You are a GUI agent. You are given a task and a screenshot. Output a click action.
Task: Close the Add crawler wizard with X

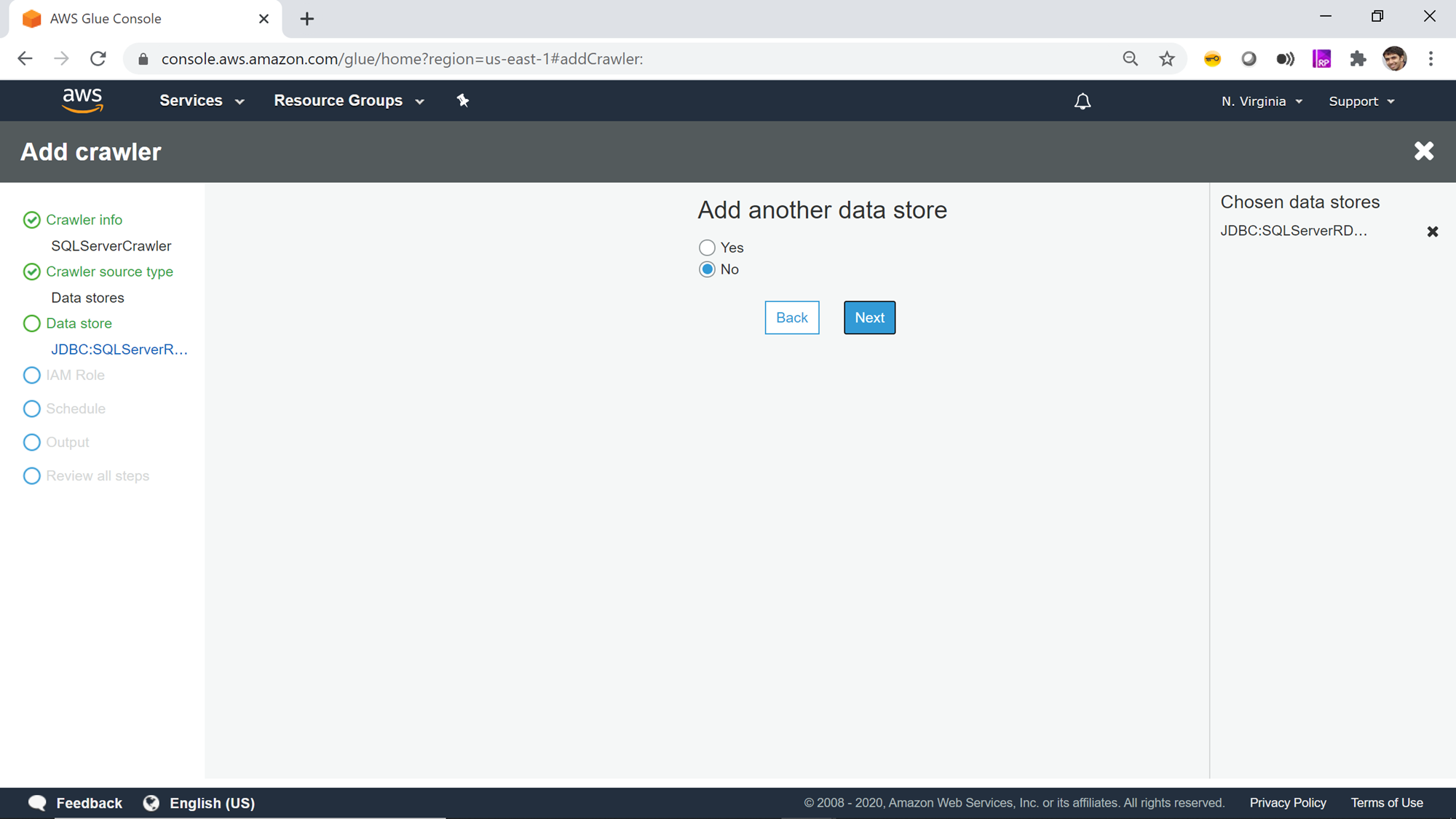click(1423, 151)
